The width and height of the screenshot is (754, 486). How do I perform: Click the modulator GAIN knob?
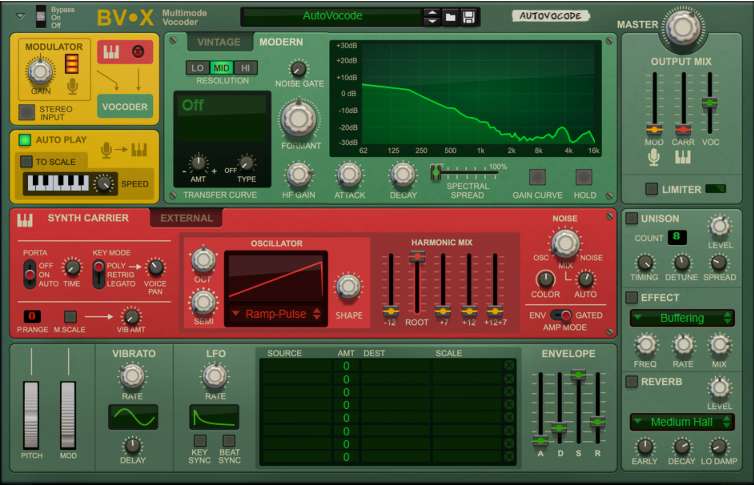click(40, 72)
